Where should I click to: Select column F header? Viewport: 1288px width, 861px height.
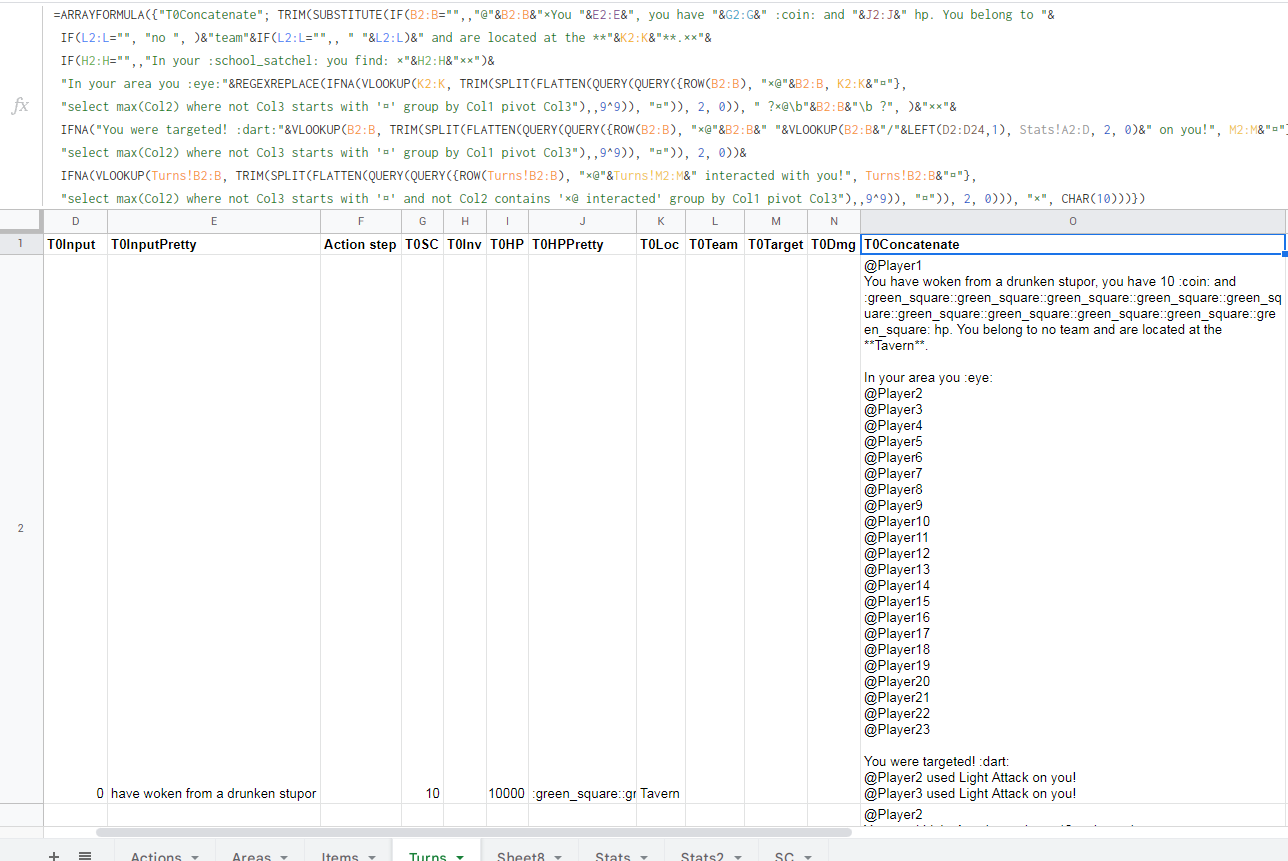point(361,221)
